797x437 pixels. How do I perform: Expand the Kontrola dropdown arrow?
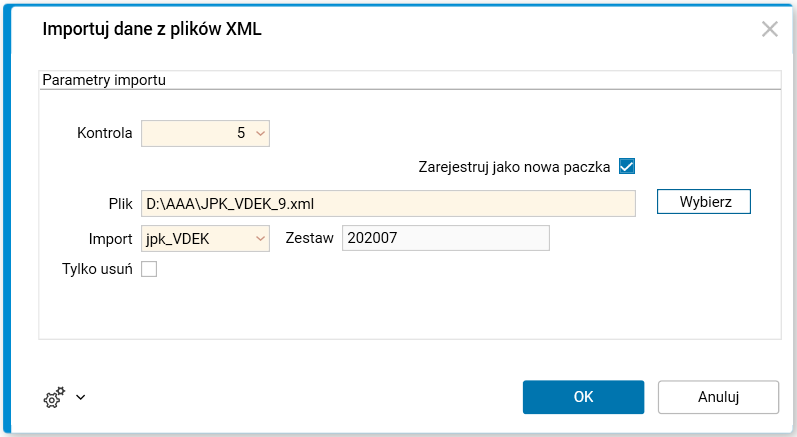pos(260,133)
